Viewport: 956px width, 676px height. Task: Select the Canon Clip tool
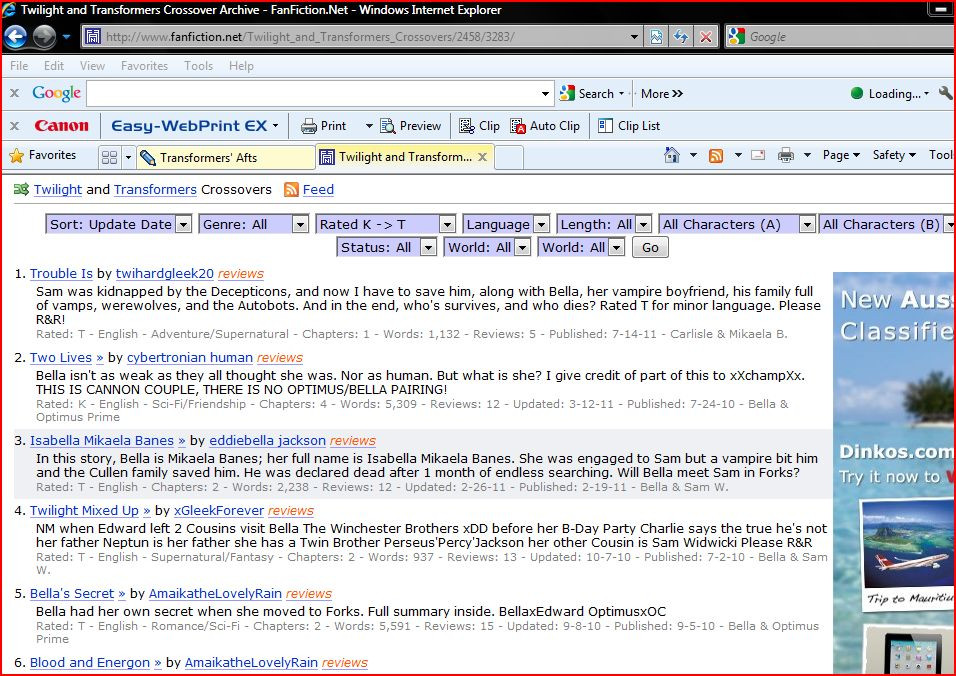[479, 126]
